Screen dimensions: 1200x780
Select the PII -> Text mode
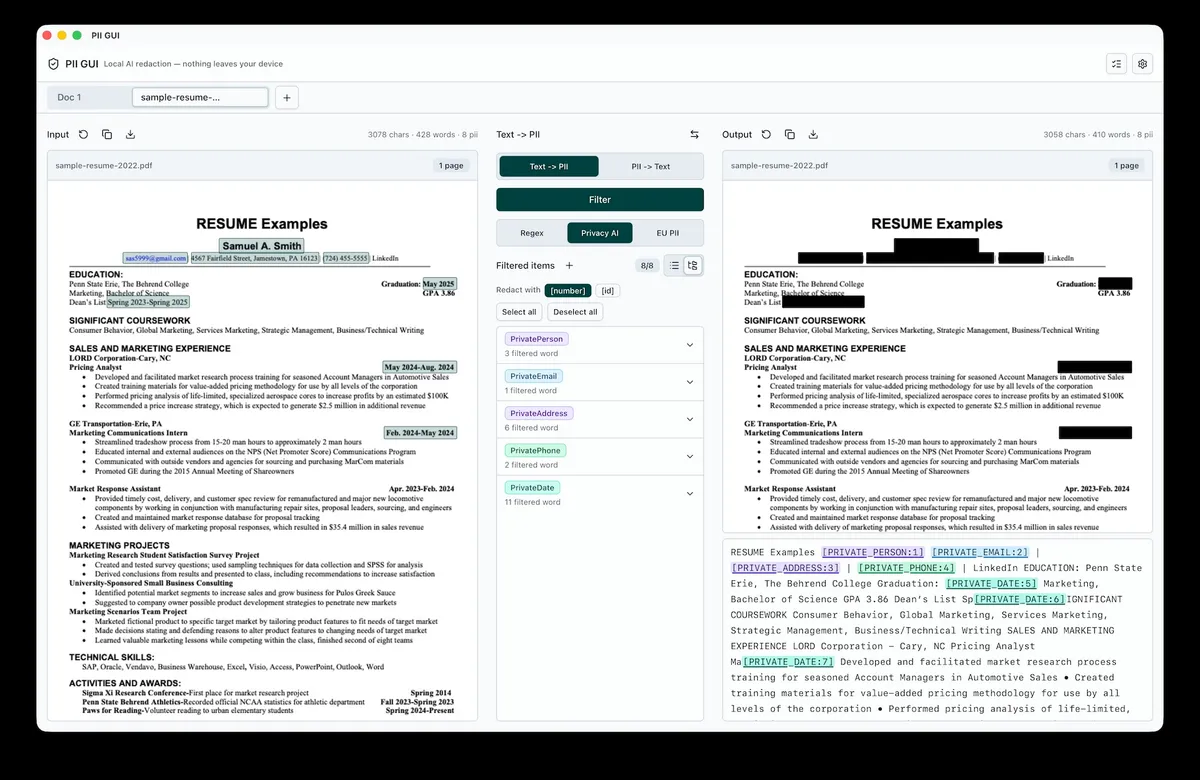coord(651,166)
